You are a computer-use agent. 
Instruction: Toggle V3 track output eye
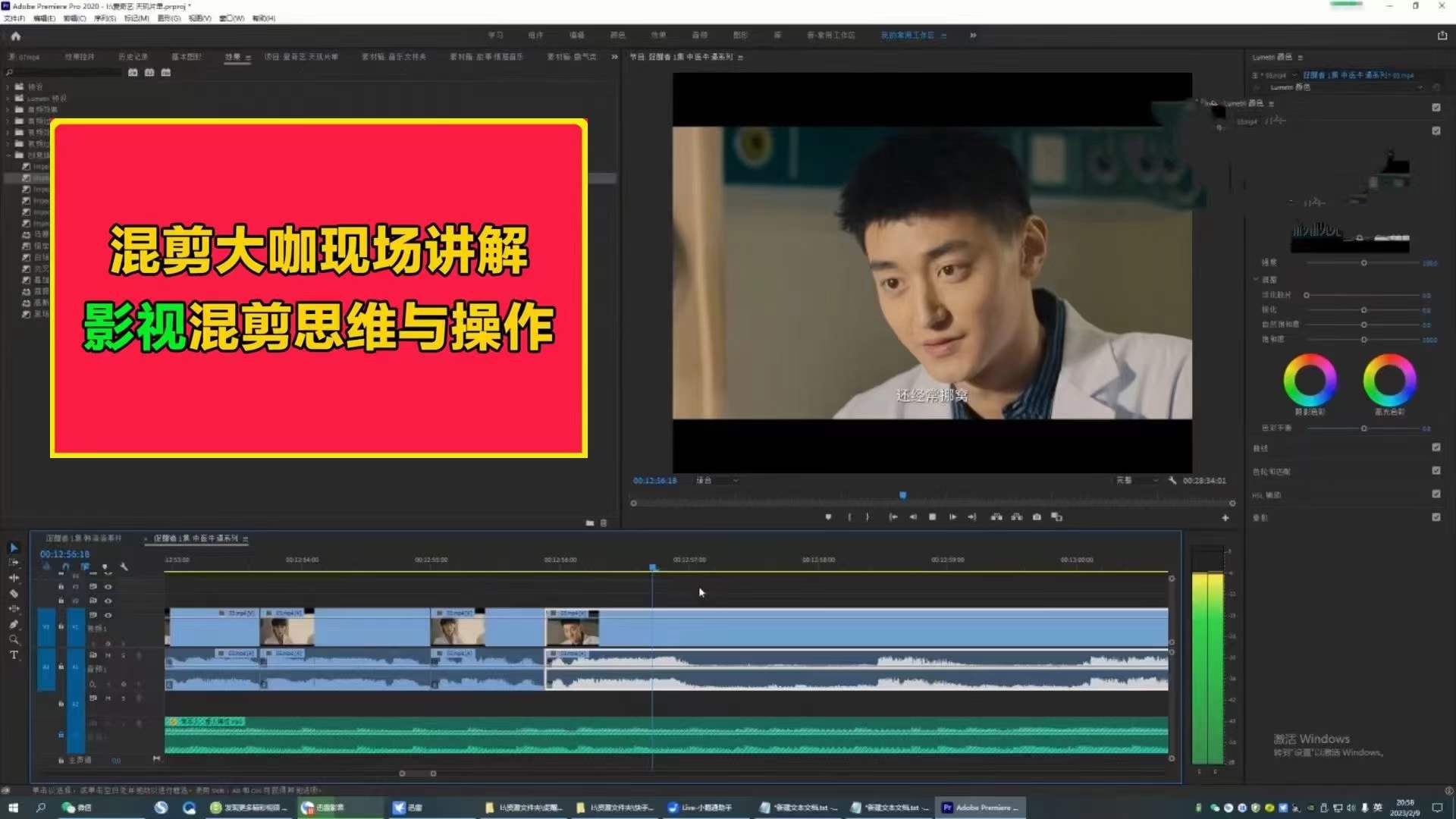[x=108, y=587]
